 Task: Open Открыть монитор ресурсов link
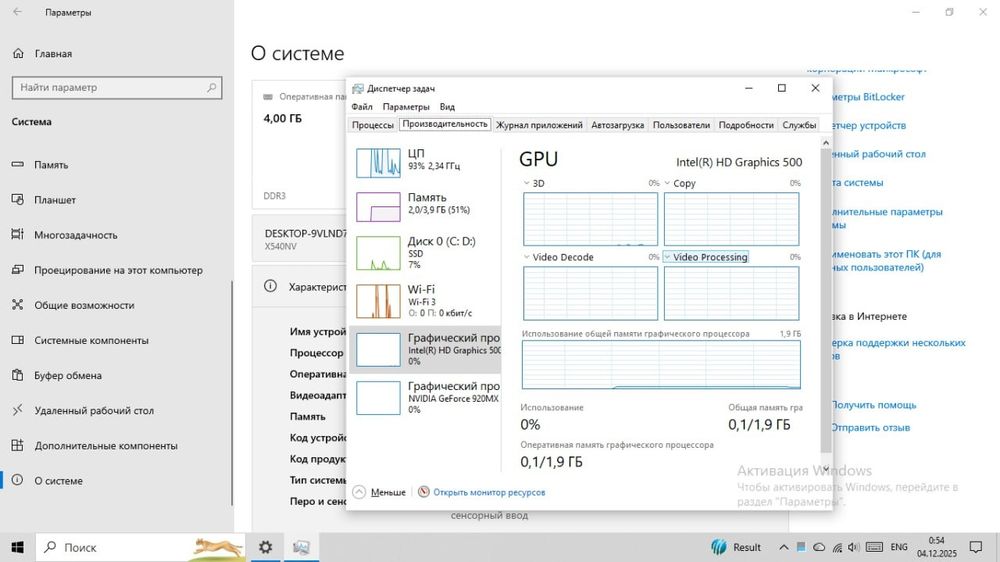489,492
